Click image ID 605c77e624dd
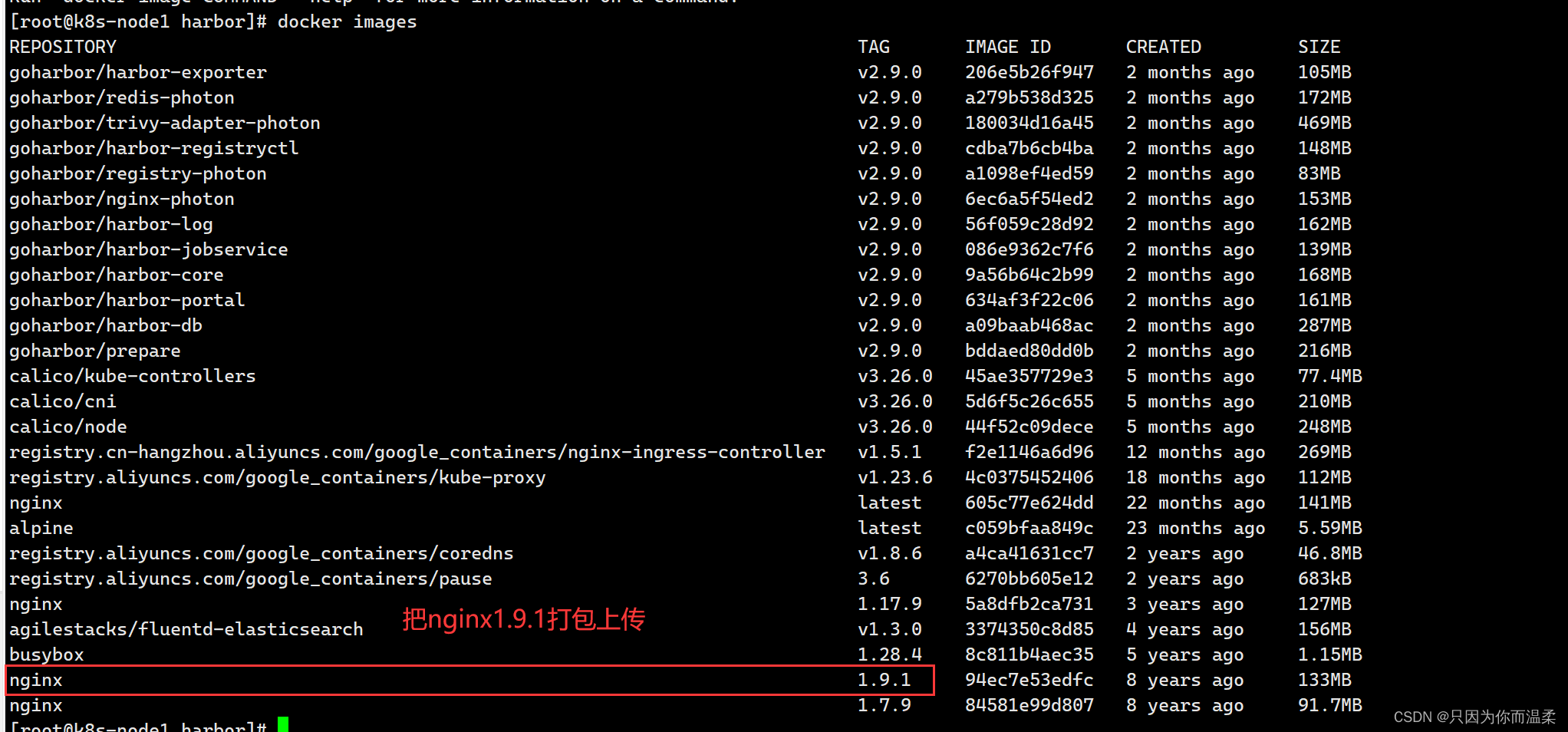Image resolution: width=1568 pixels, height=732 pixels. pyautogui.click(x=1029, y=503)
